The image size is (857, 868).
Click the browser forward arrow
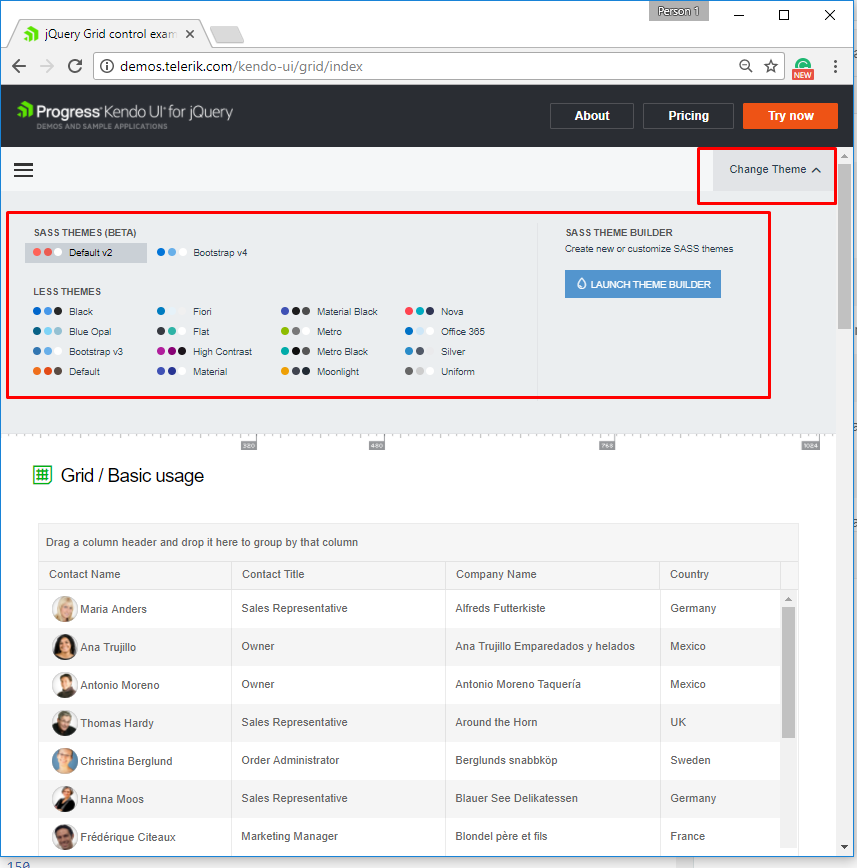(x=47, y=66)
